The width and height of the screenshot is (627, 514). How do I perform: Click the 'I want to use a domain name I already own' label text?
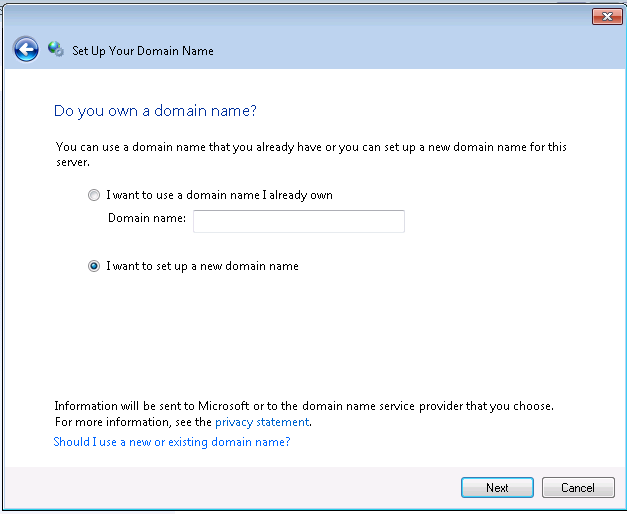pyautogui.click(x=219, y=195)
